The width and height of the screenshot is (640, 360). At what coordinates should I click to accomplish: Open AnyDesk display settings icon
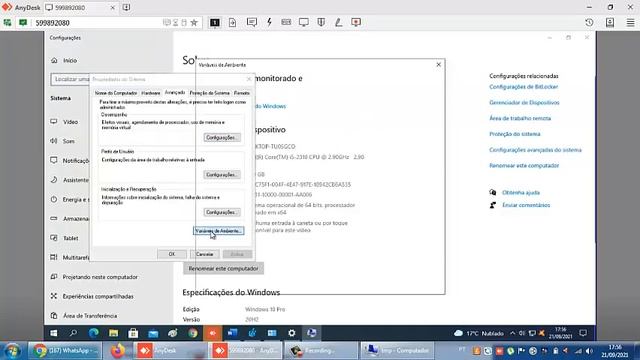pos(304,22)
